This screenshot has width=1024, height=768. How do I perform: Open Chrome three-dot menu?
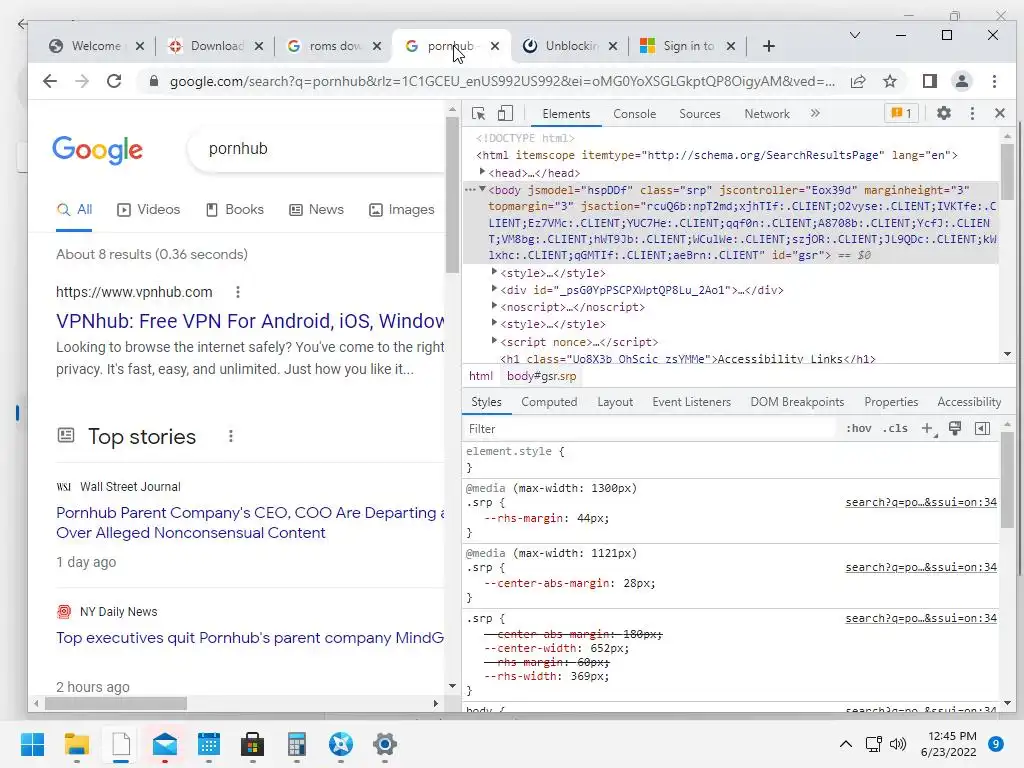(x=994, y=81)
